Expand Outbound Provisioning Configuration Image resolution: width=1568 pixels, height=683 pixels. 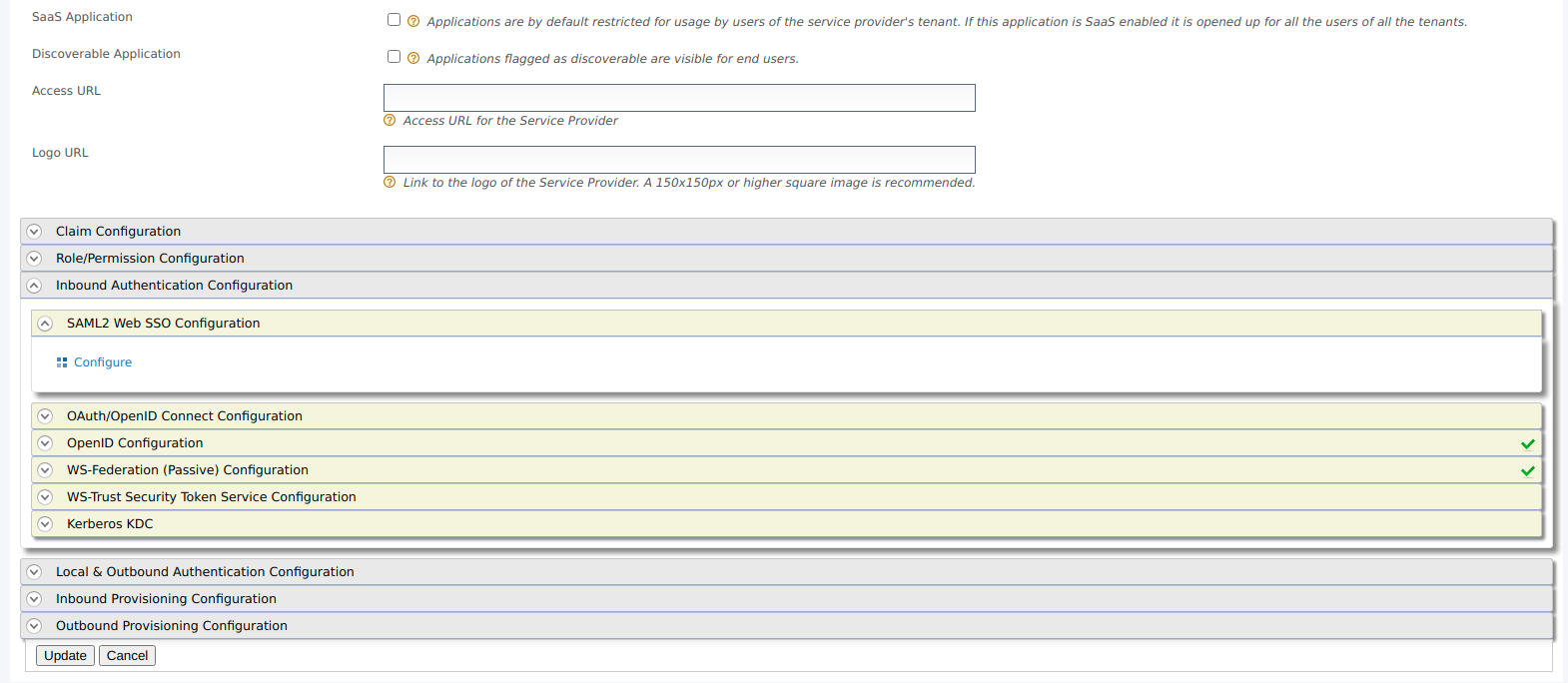(x=34, y=625)
